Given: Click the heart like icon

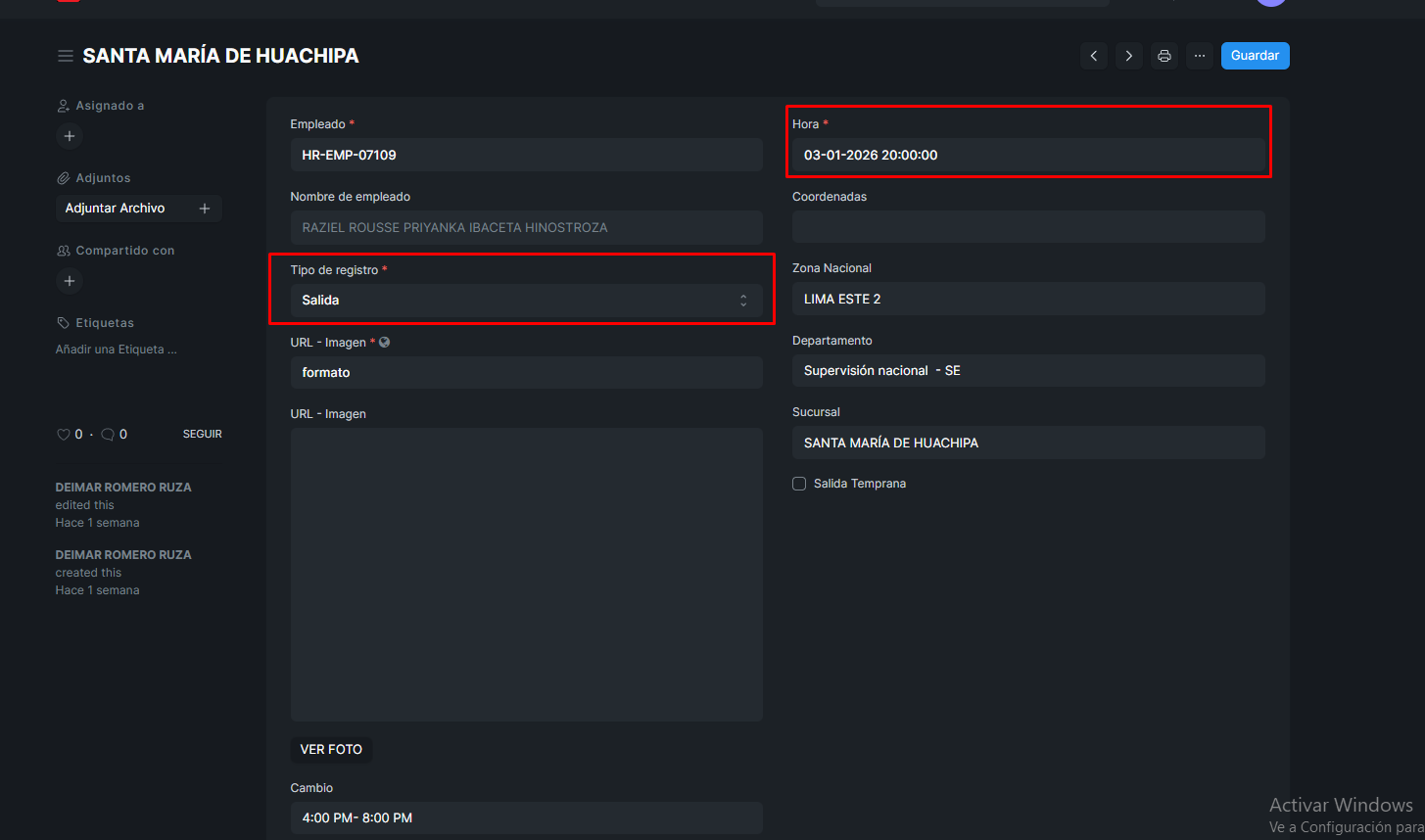Looking at the screenshot, I should (x=64, y=434).
